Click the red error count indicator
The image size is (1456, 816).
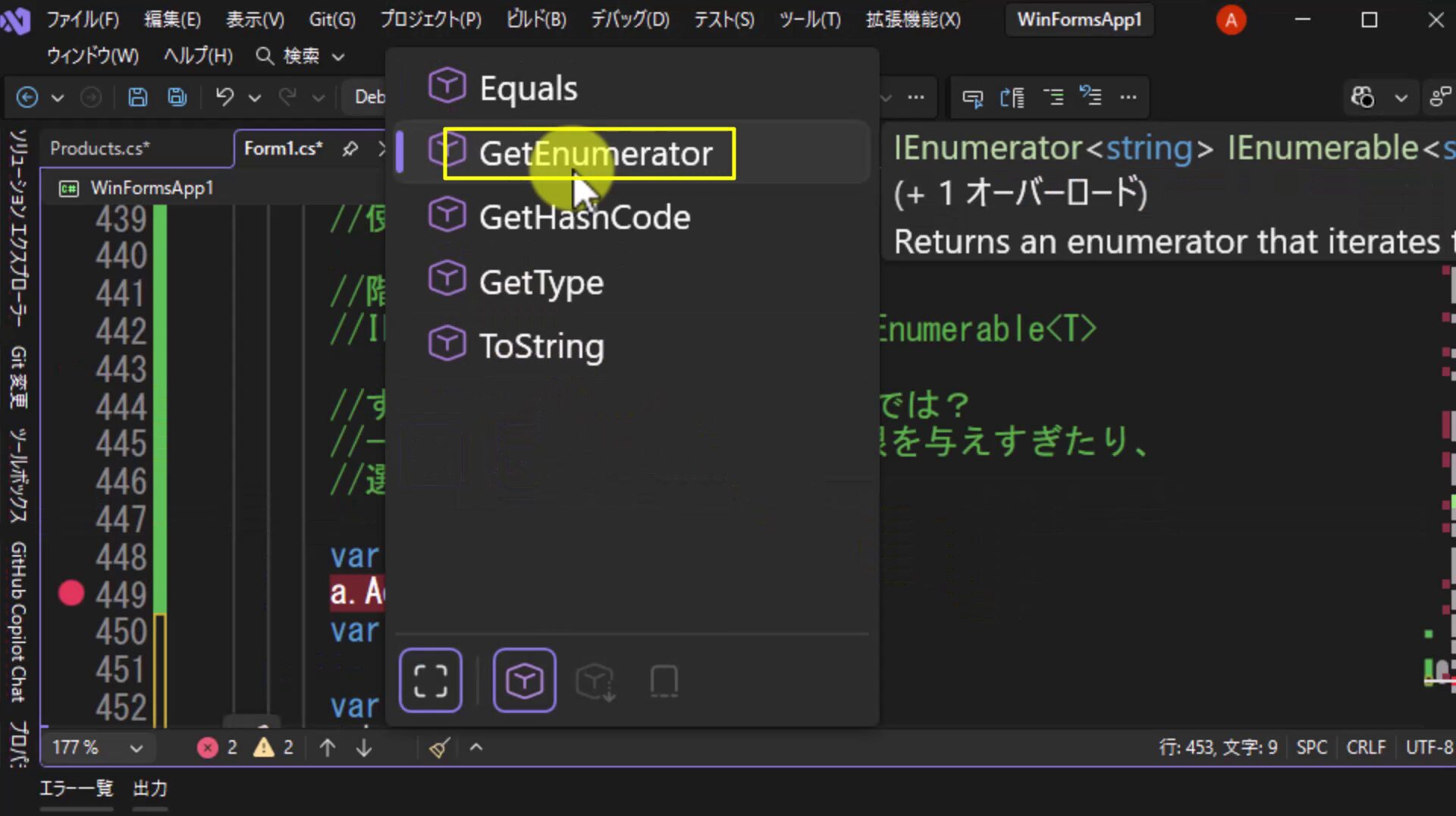(218, 748)
